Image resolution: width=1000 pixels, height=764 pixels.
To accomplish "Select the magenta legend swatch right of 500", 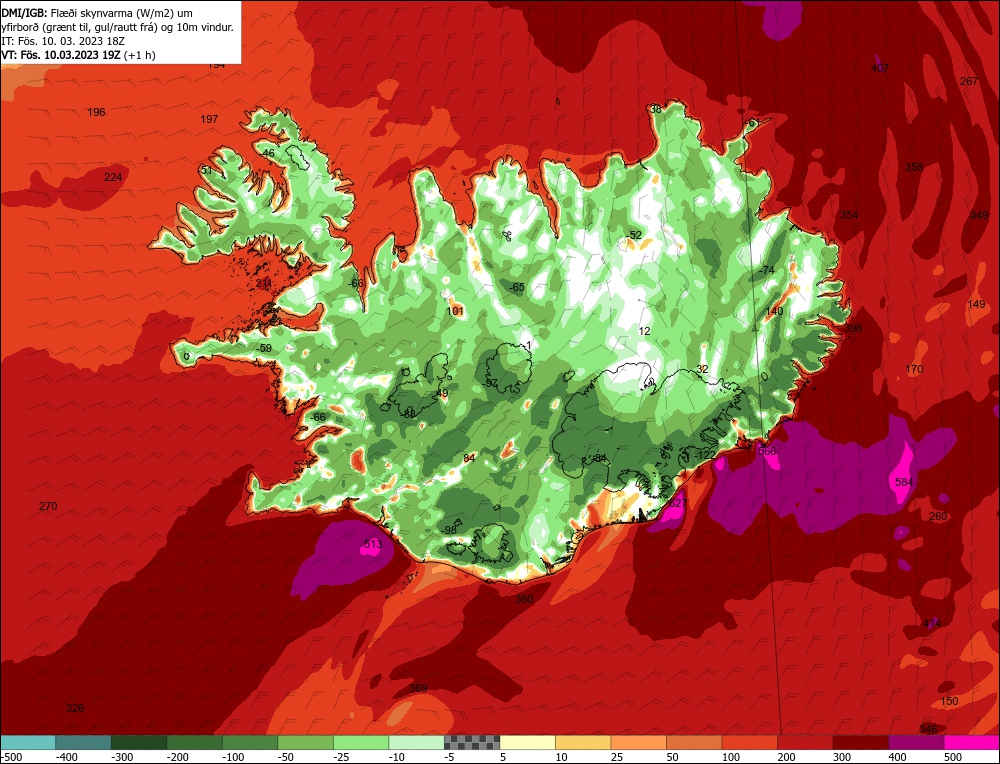I will [x=971, y=742].
